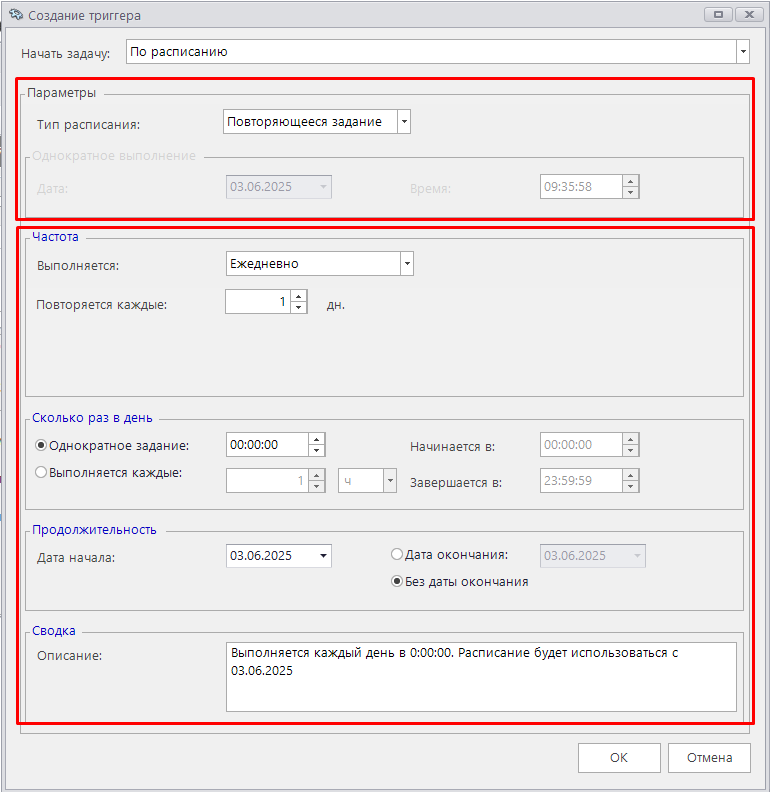Viewport: 771px width, 792px height.
Task: Click the OK button
Action: [618, 758]
